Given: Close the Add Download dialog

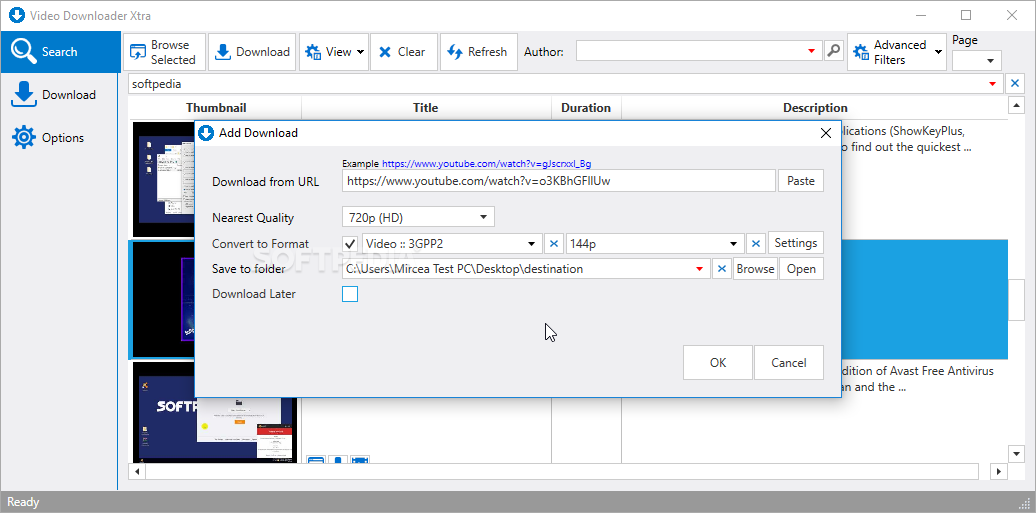Looking at the screenshot, I should click(x=825, y=133).
